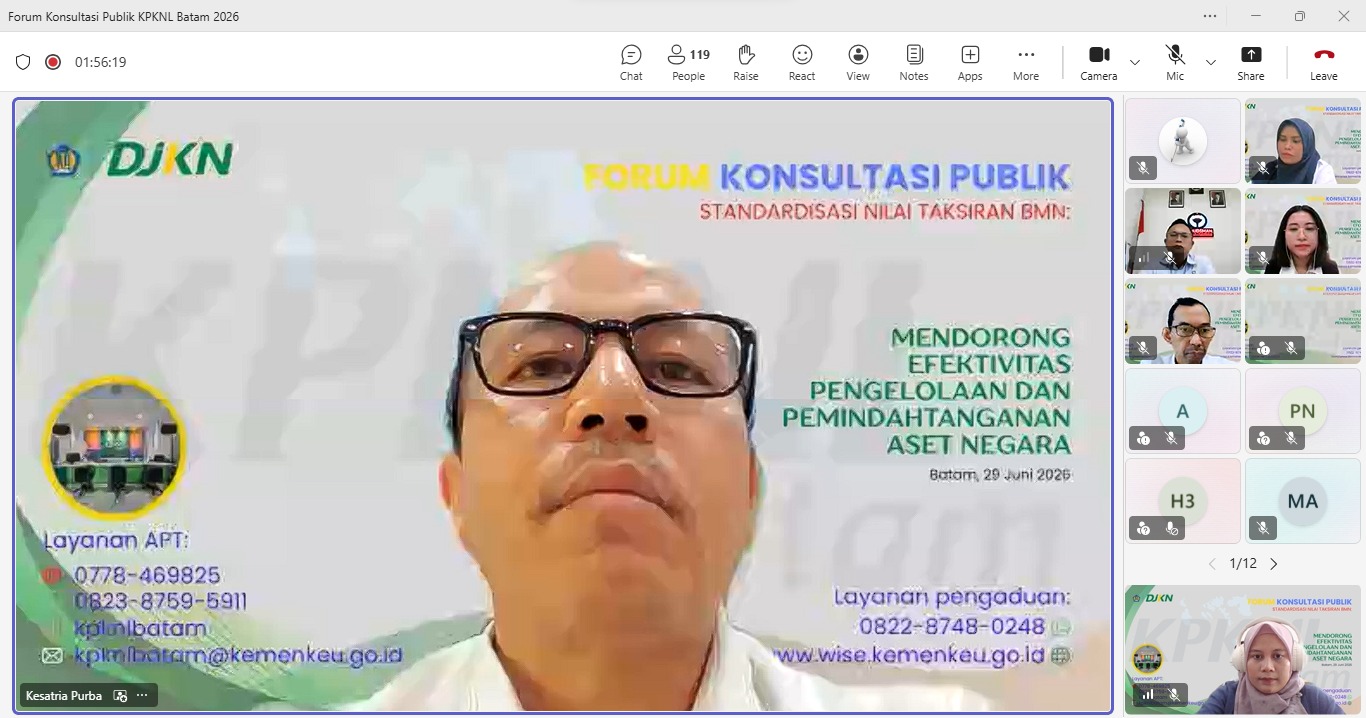This screenshot has width=1366, height=718.
Task: Leave the meeting
Action: click(1324, 62)
